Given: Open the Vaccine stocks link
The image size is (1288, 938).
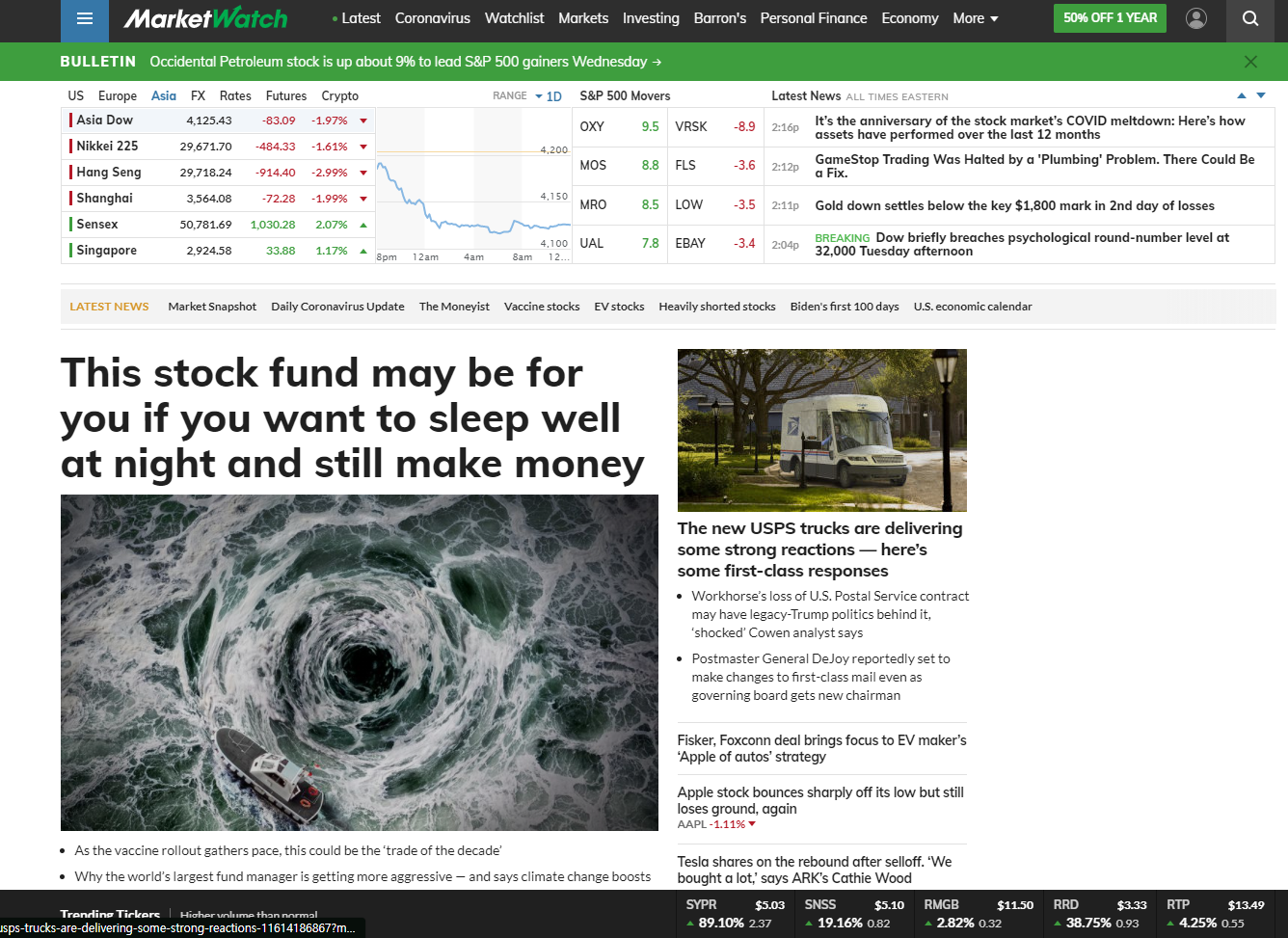Looking at the screenshot, I should point(542,307).
